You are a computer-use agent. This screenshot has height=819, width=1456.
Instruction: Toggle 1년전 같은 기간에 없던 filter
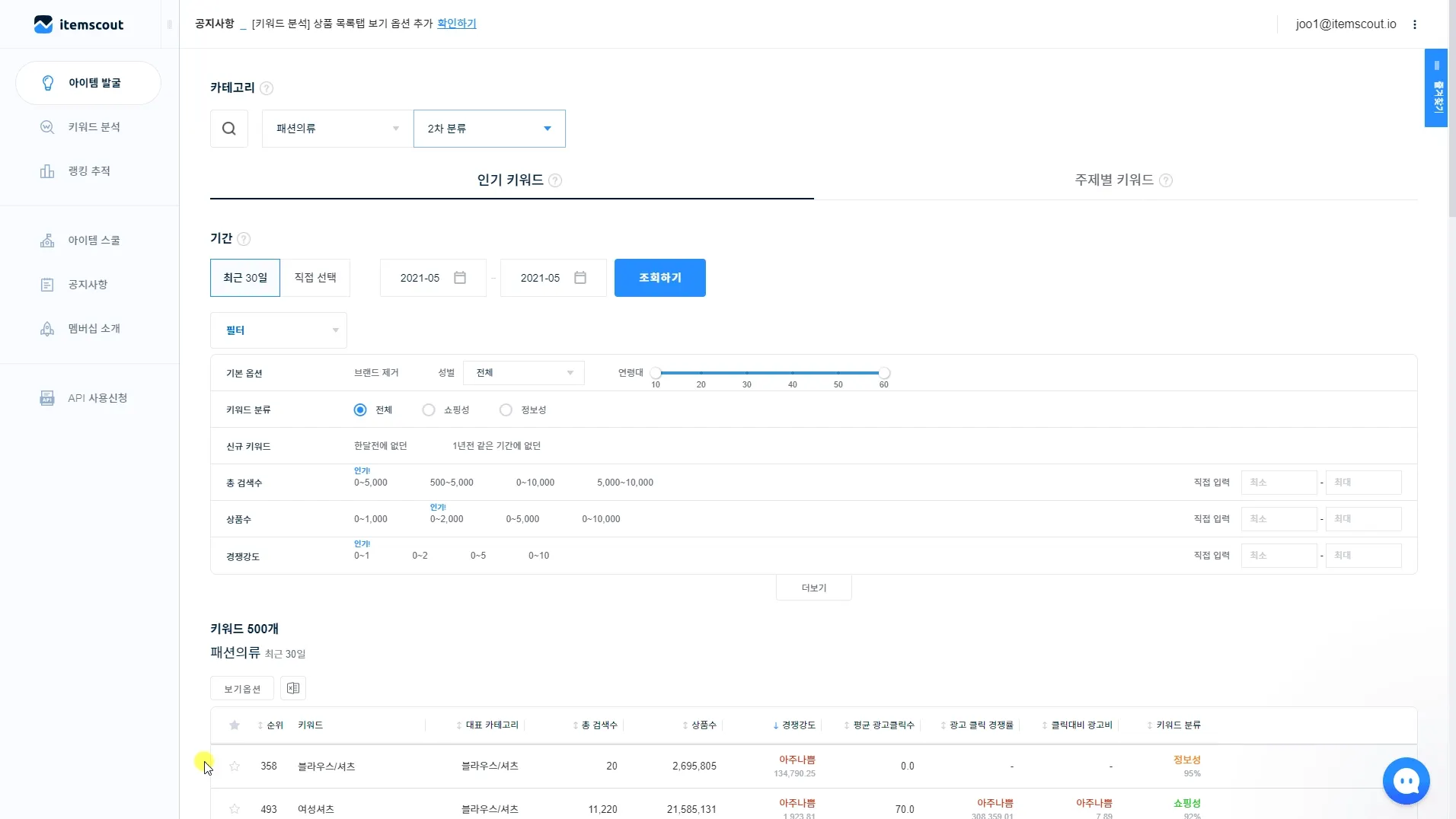(497, 446)
